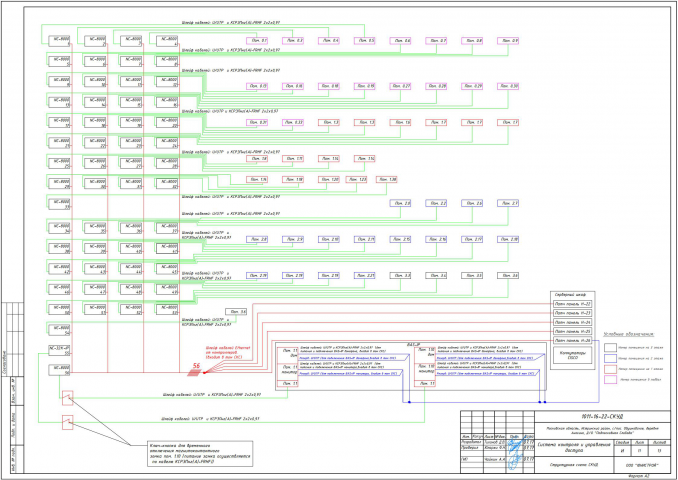Image resolution: width=678 pixels, height=480 pixels.
Task: Click controller NC-8000 number 56
Action: pos(59,370)
